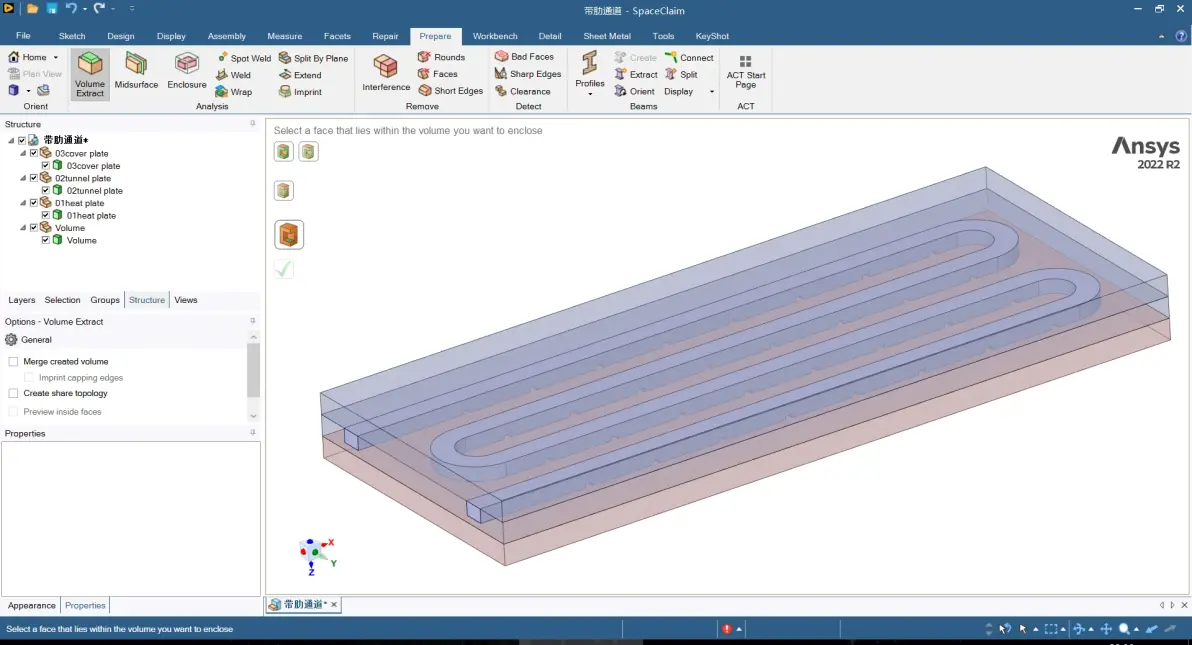The image size is (1192, 645).
Task: Collapse the Volume tree node
Action: 23,227
